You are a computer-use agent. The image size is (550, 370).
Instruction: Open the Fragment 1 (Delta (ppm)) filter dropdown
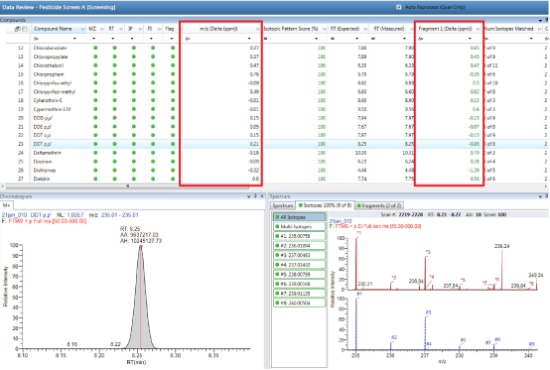(x=470, y=39)
